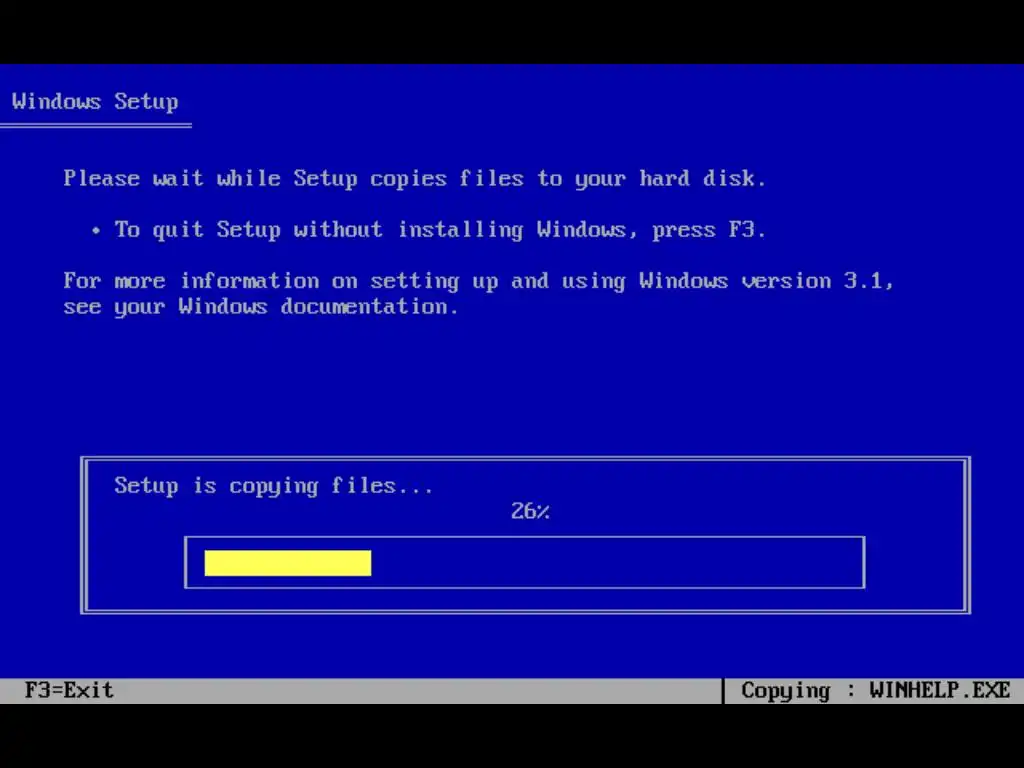Click the Setup is copying files text

click(273, 486)
